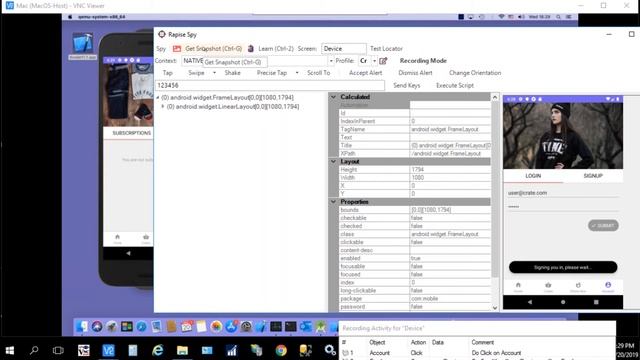The height and width of the screenshot is (360, 640).
Task: Open Siri in the Mac dock
Action: tap(97, 327)
